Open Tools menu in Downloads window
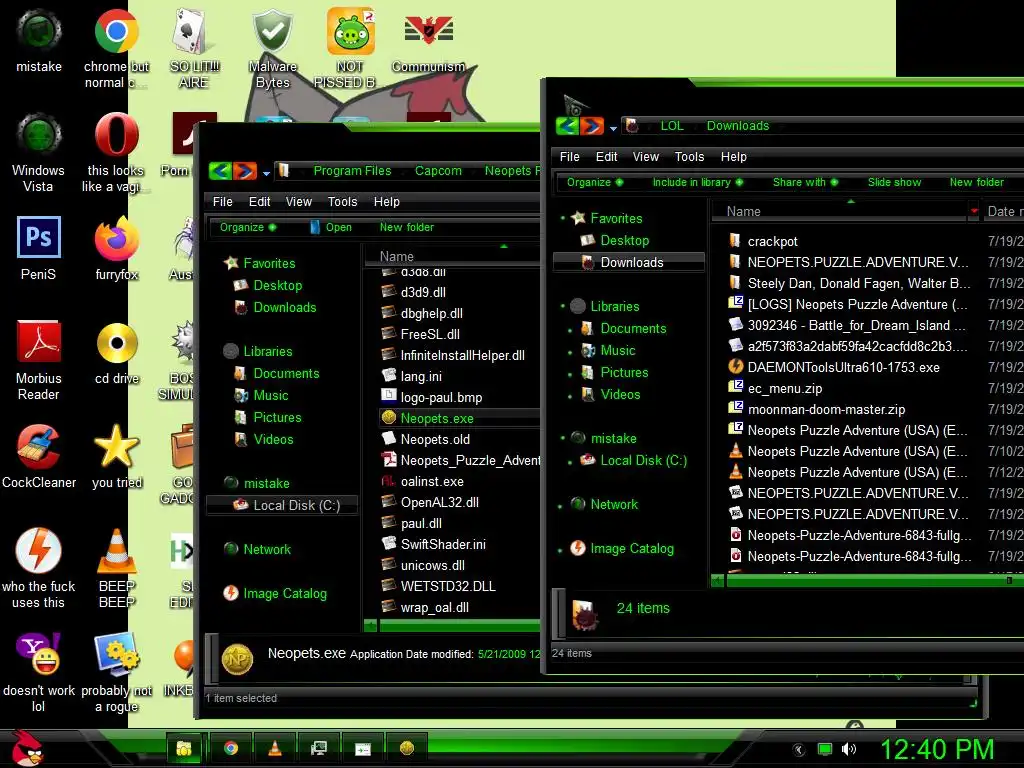 pyautogui.click(x=690, y=157)
